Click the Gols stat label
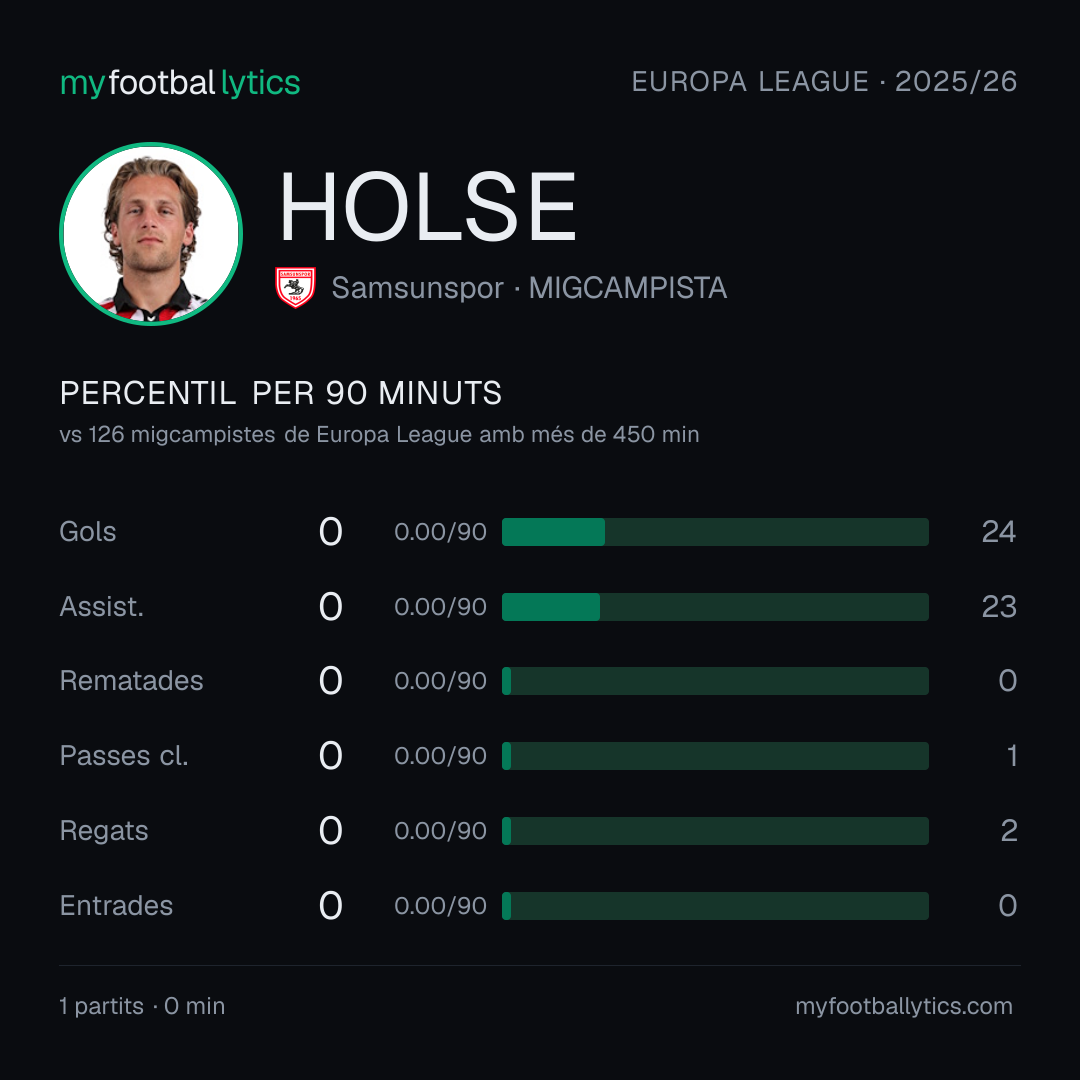Viewport: 1080px width, 1080px height. [88, 532]
